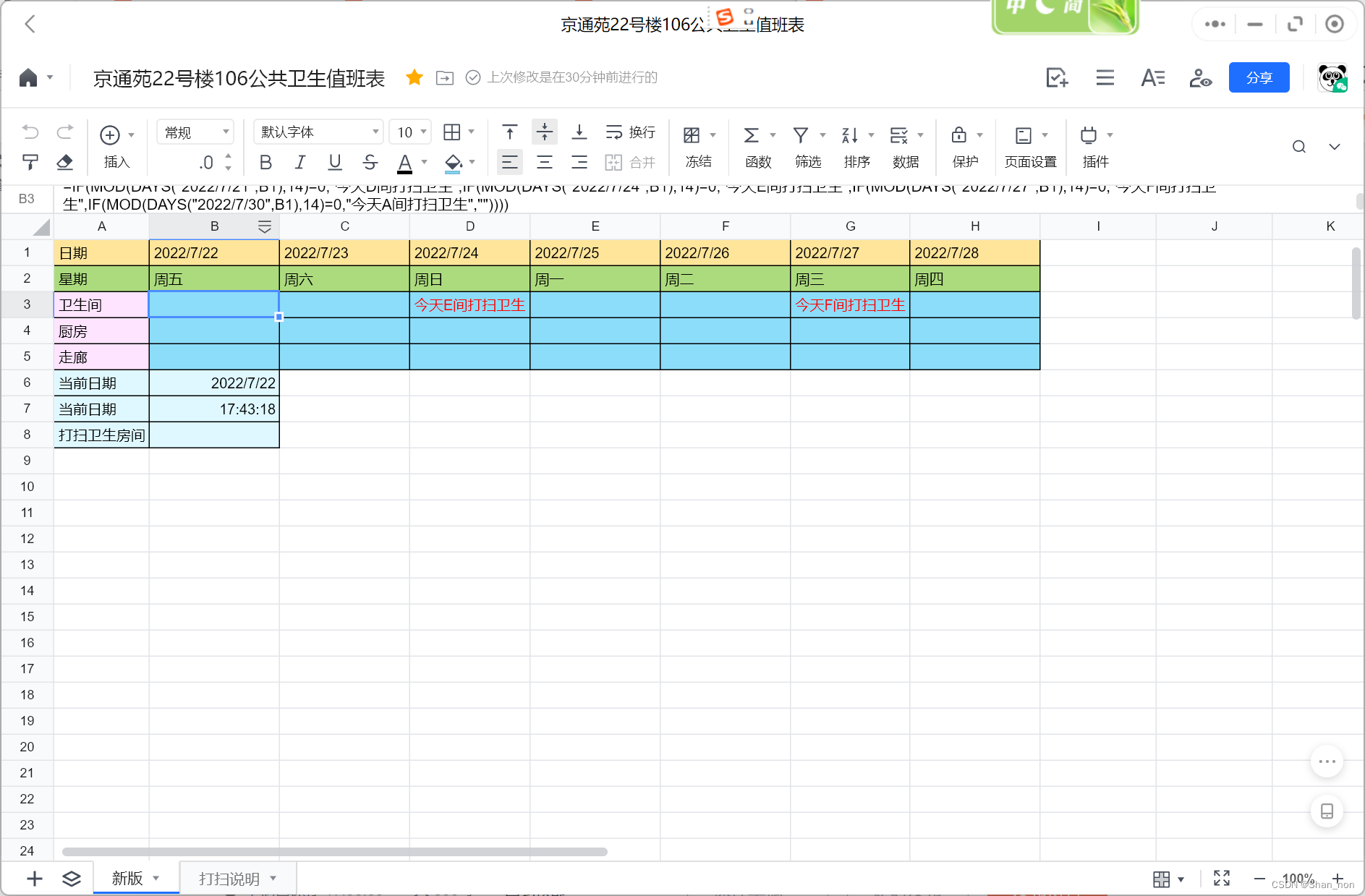Open the 插件 plugins tool
1365x896 pixels.
tap(1095, 148)
